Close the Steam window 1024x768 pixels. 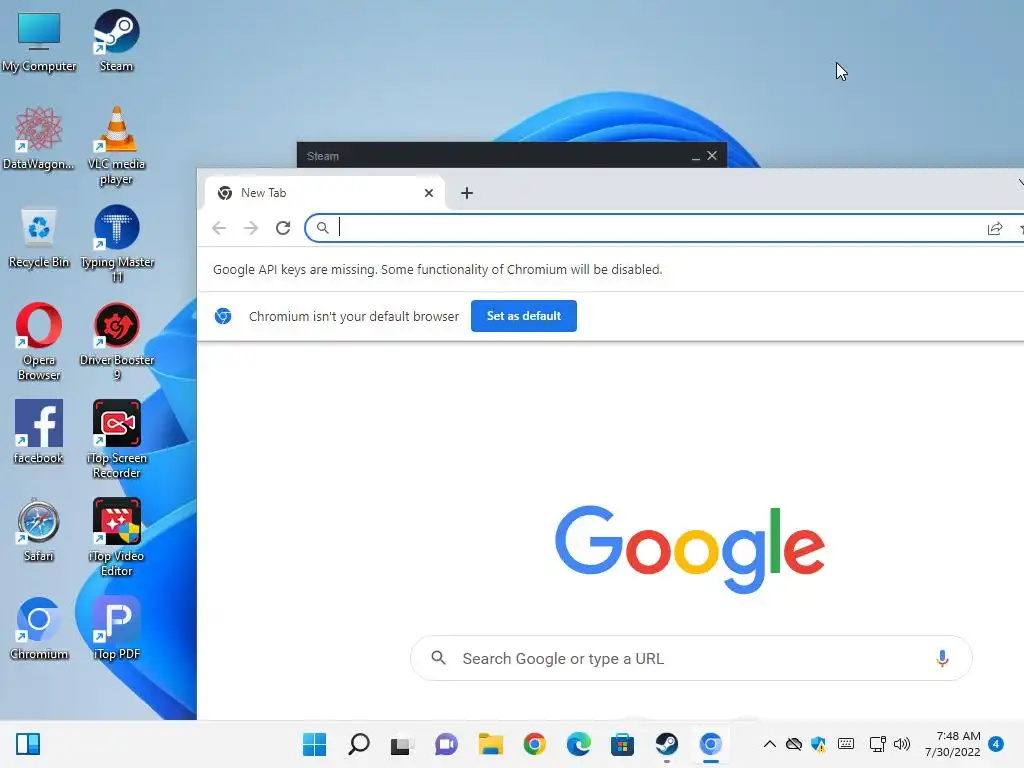pos(712,156)
